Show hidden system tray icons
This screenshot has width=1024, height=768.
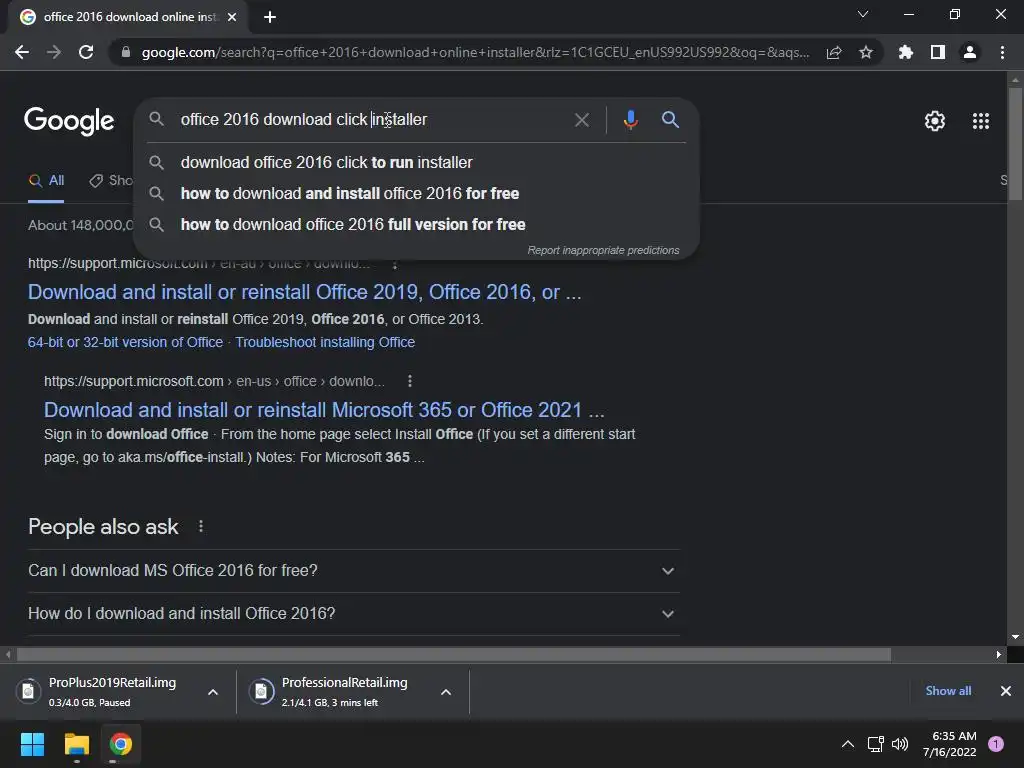pos(848,744)
